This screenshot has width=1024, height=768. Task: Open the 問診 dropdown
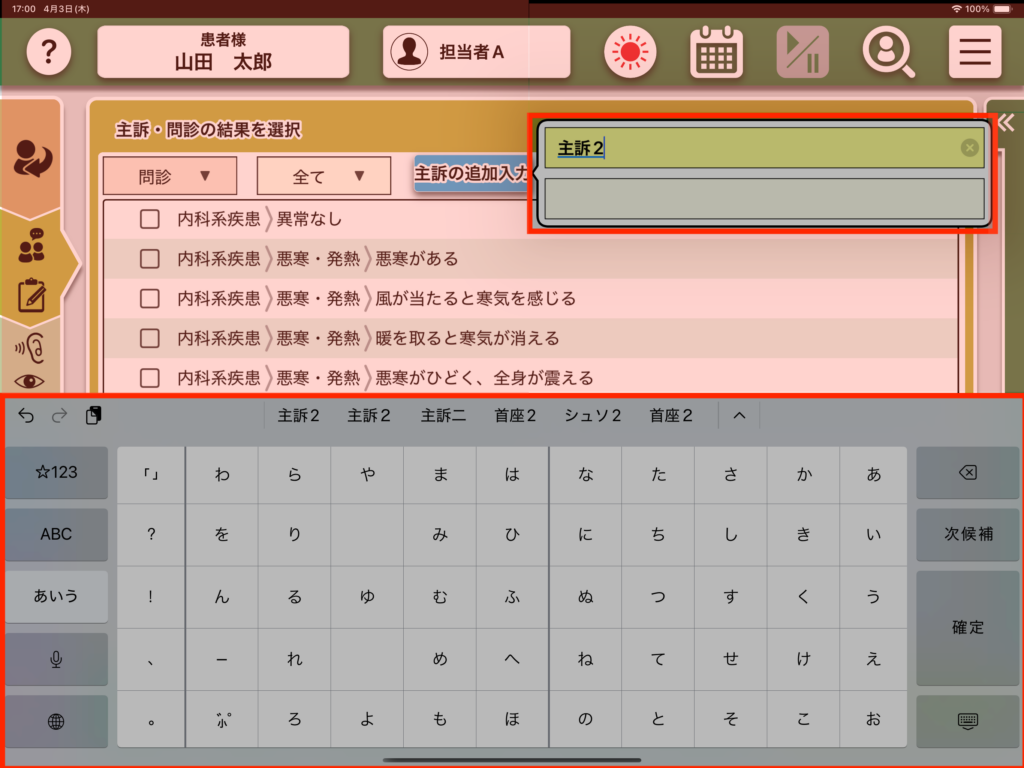click(x=170, y=176)
